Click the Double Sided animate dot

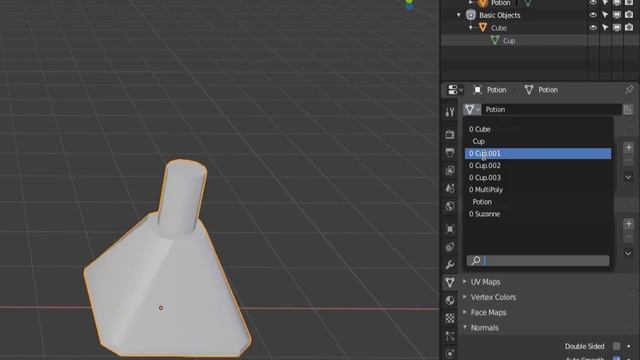629,346
